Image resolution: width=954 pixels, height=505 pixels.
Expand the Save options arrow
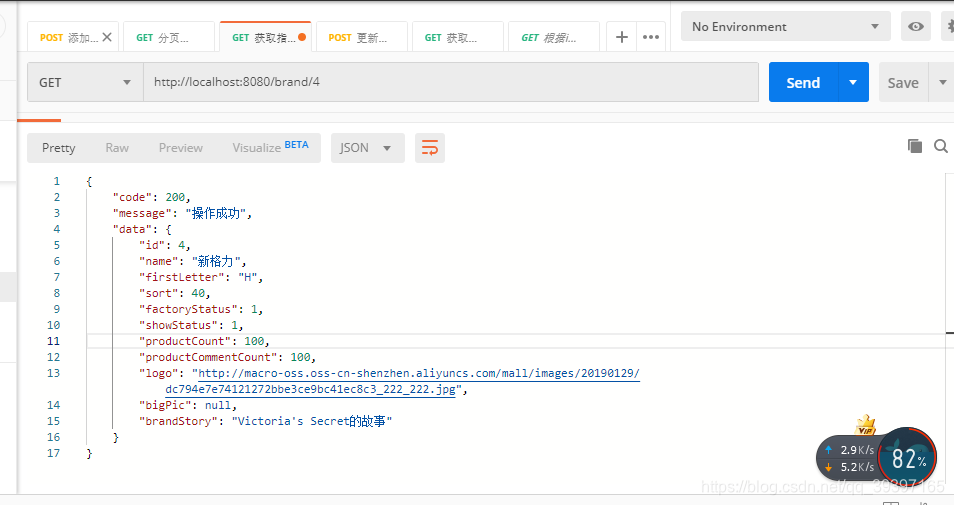(942, 82)
